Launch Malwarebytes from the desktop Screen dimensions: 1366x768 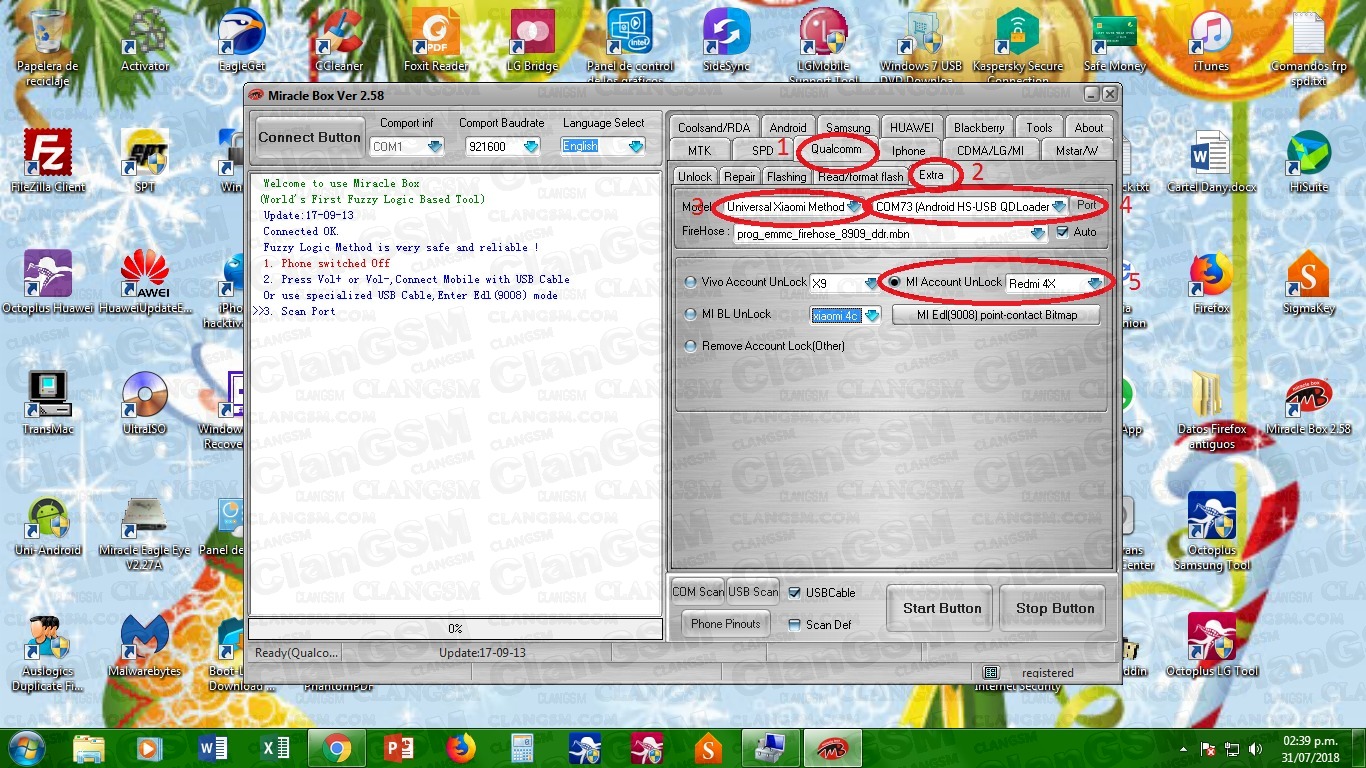(145, 645)
